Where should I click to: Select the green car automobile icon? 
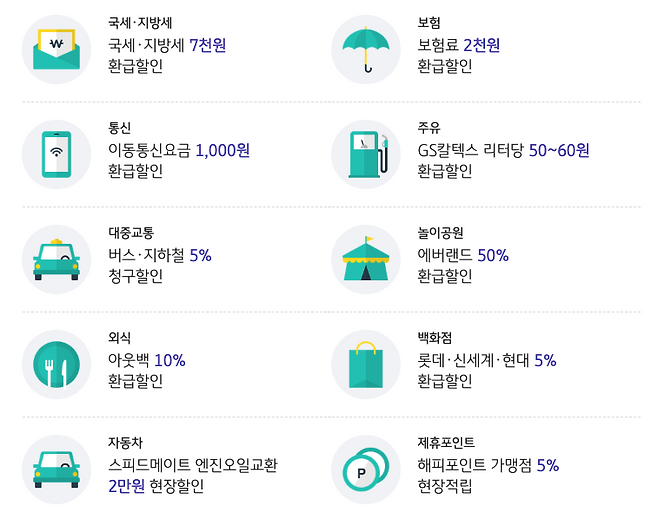click(x=56, y=469)
